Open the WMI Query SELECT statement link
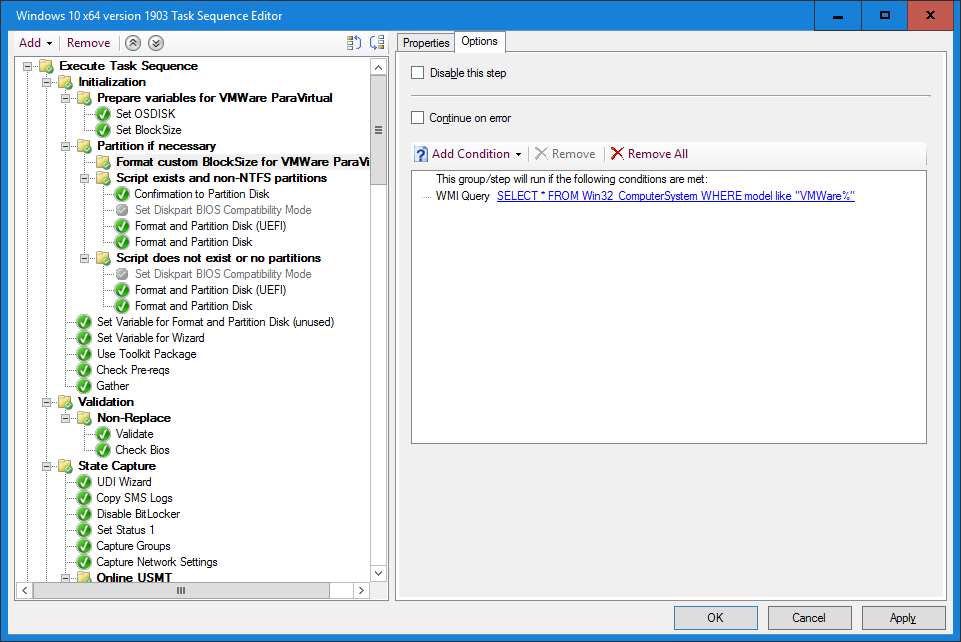This screenshot has width=961, height=642. [675, 196]
